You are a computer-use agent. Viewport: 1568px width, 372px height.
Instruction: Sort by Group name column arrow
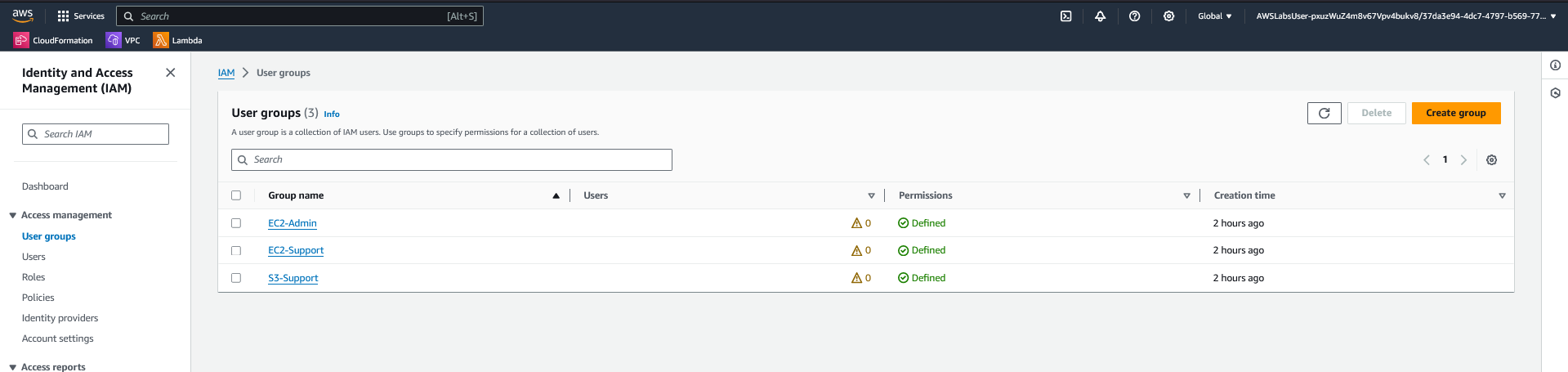tap(556, 195)
